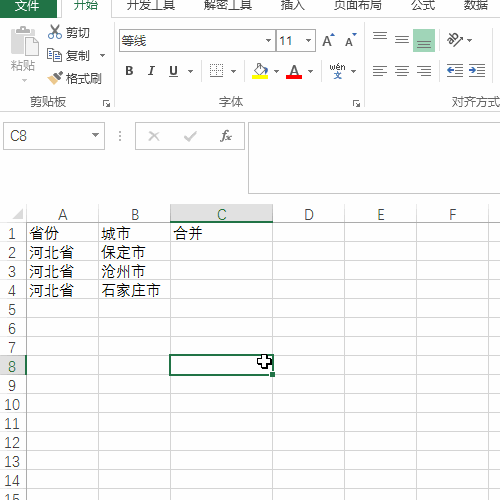Switch to the 页面布局 tab
The height and width of the screenshot is (500, 500).
tap(357, 5)
